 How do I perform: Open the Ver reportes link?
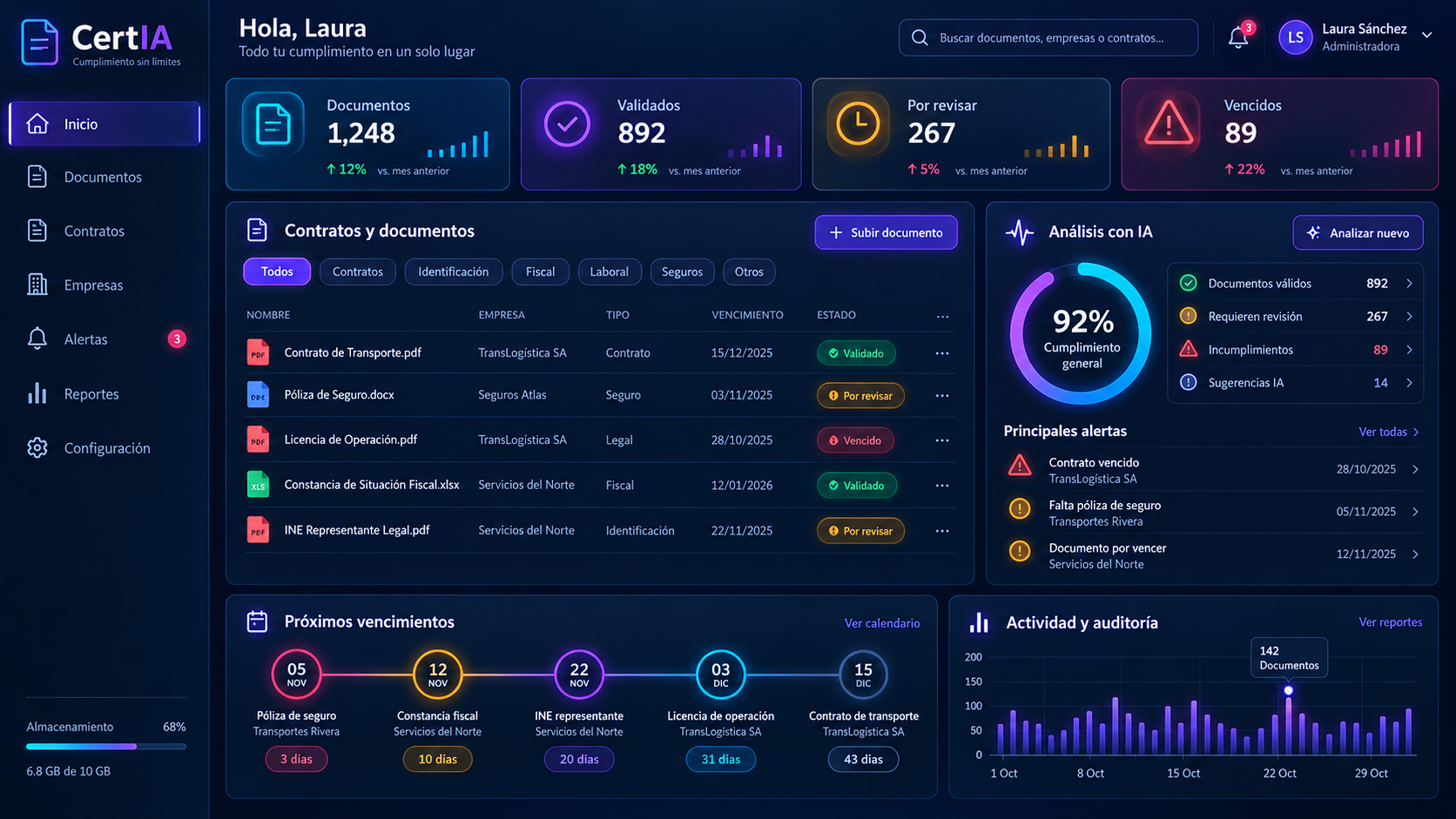tap(1391, 622)
